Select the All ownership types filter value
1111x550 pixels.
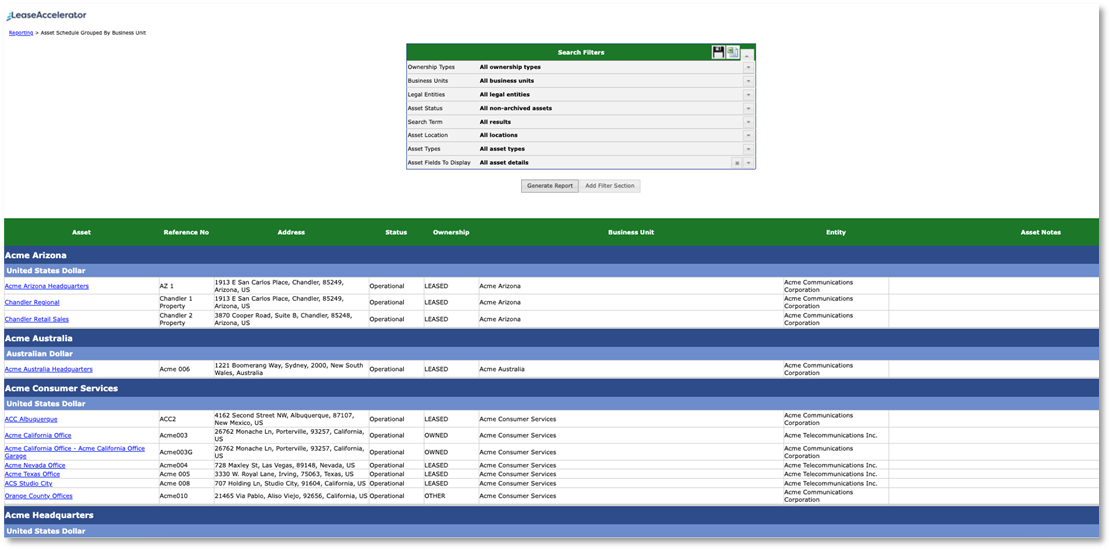(x=510, y=67)
